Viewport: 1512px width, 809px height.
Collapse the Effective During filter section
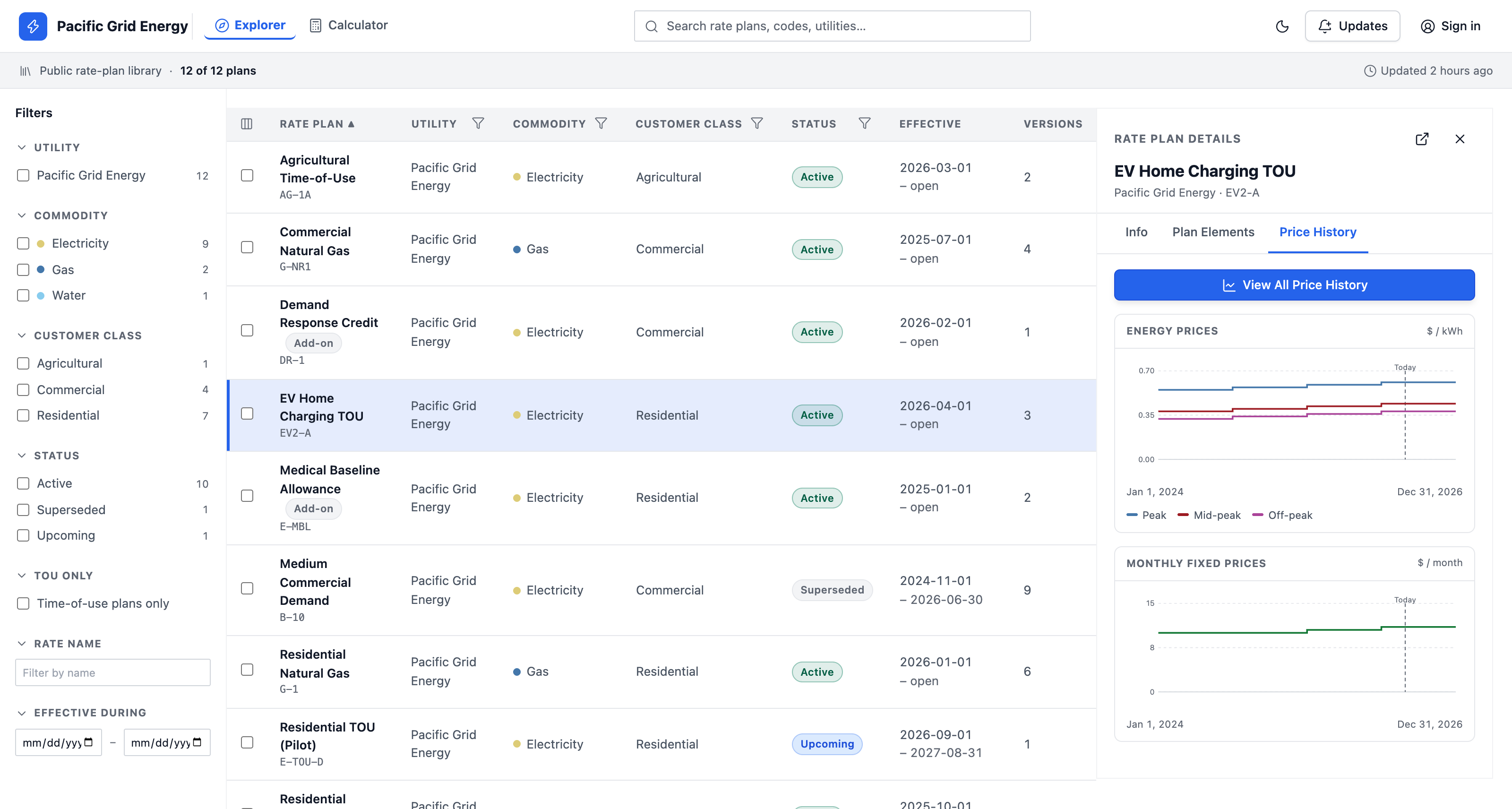tap(22, 713)
